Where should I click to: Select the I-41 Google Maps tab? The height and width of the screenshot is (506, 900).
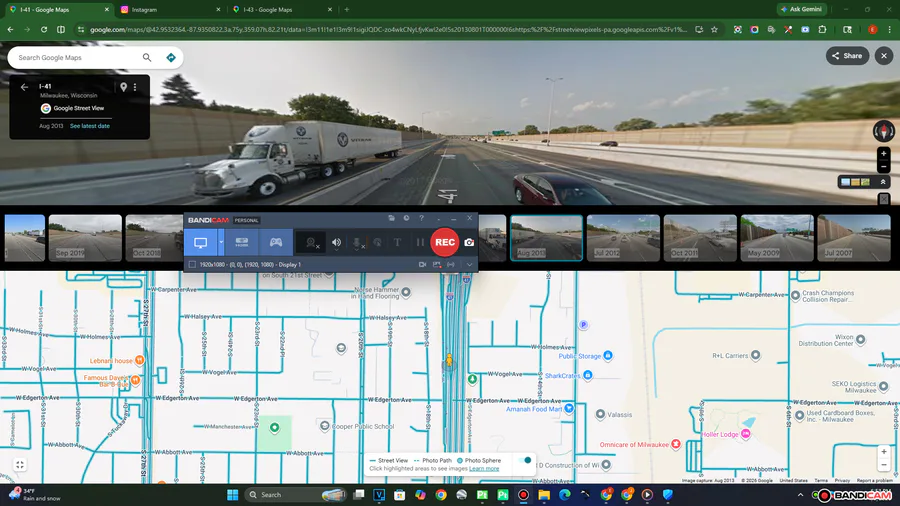(59, 10)
